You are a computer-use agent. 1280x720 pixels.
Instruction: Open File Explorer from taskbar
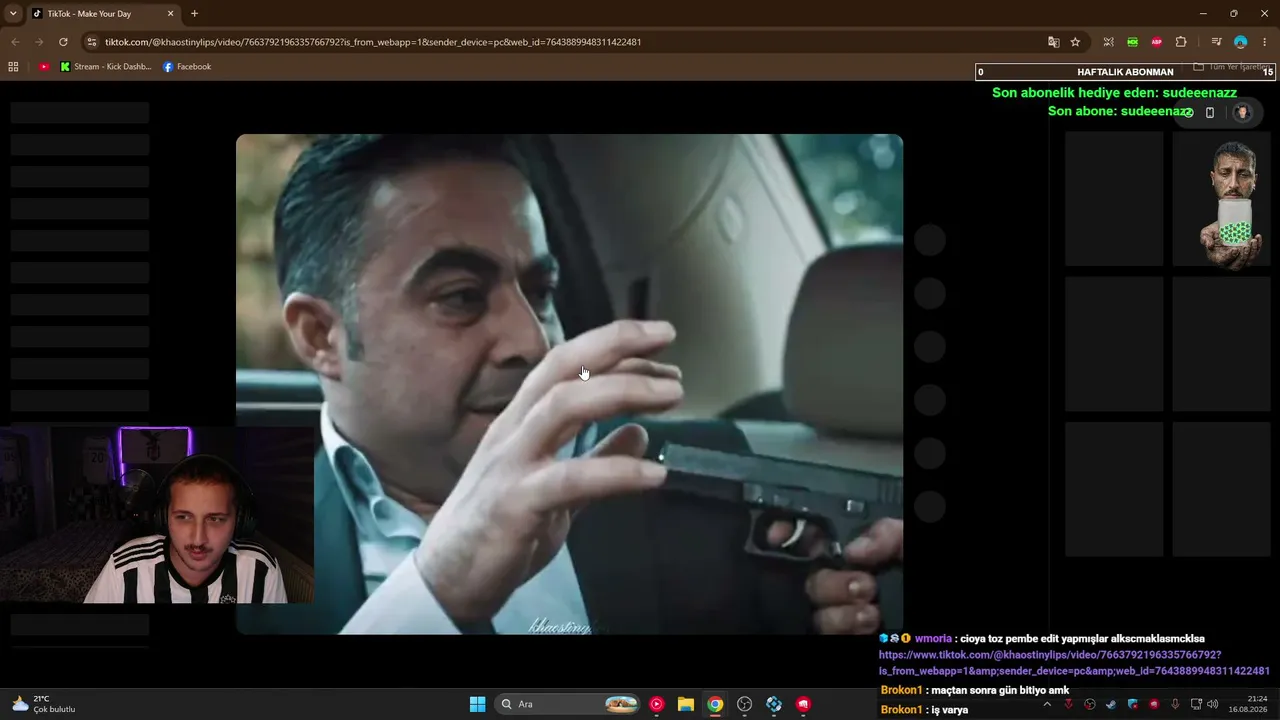pyautogui.click(x=686, y=704)
